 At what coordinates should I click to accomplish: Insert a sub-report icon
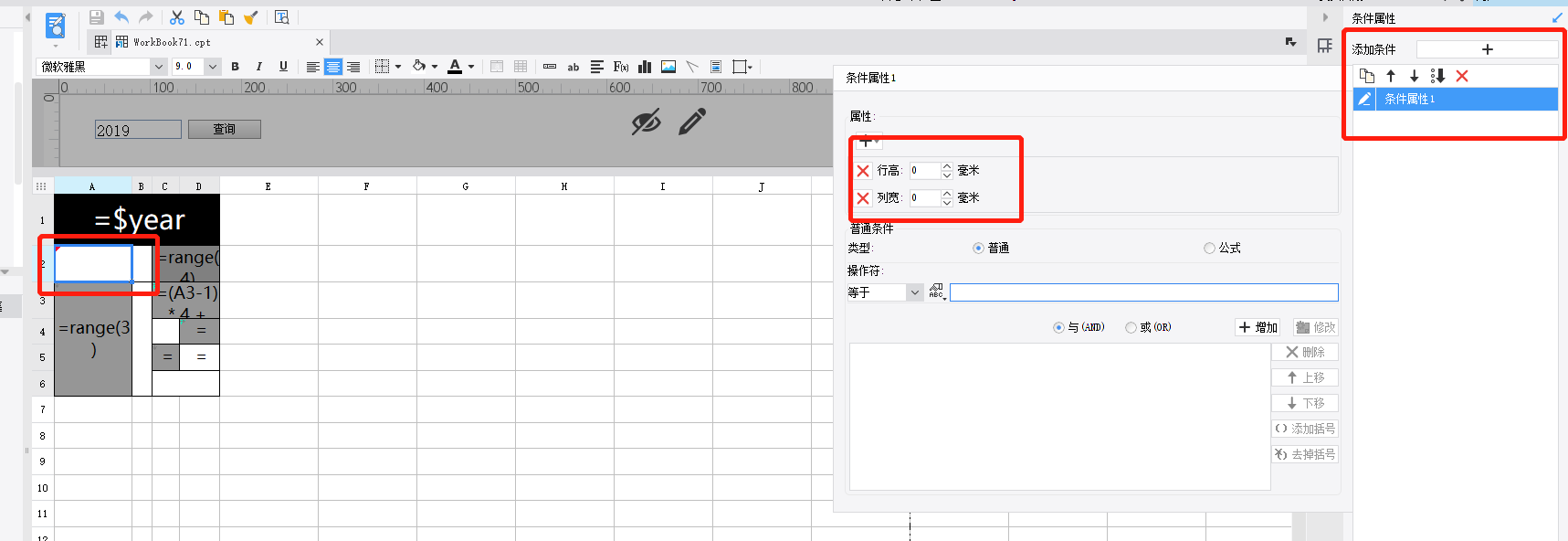coord(716,67)
